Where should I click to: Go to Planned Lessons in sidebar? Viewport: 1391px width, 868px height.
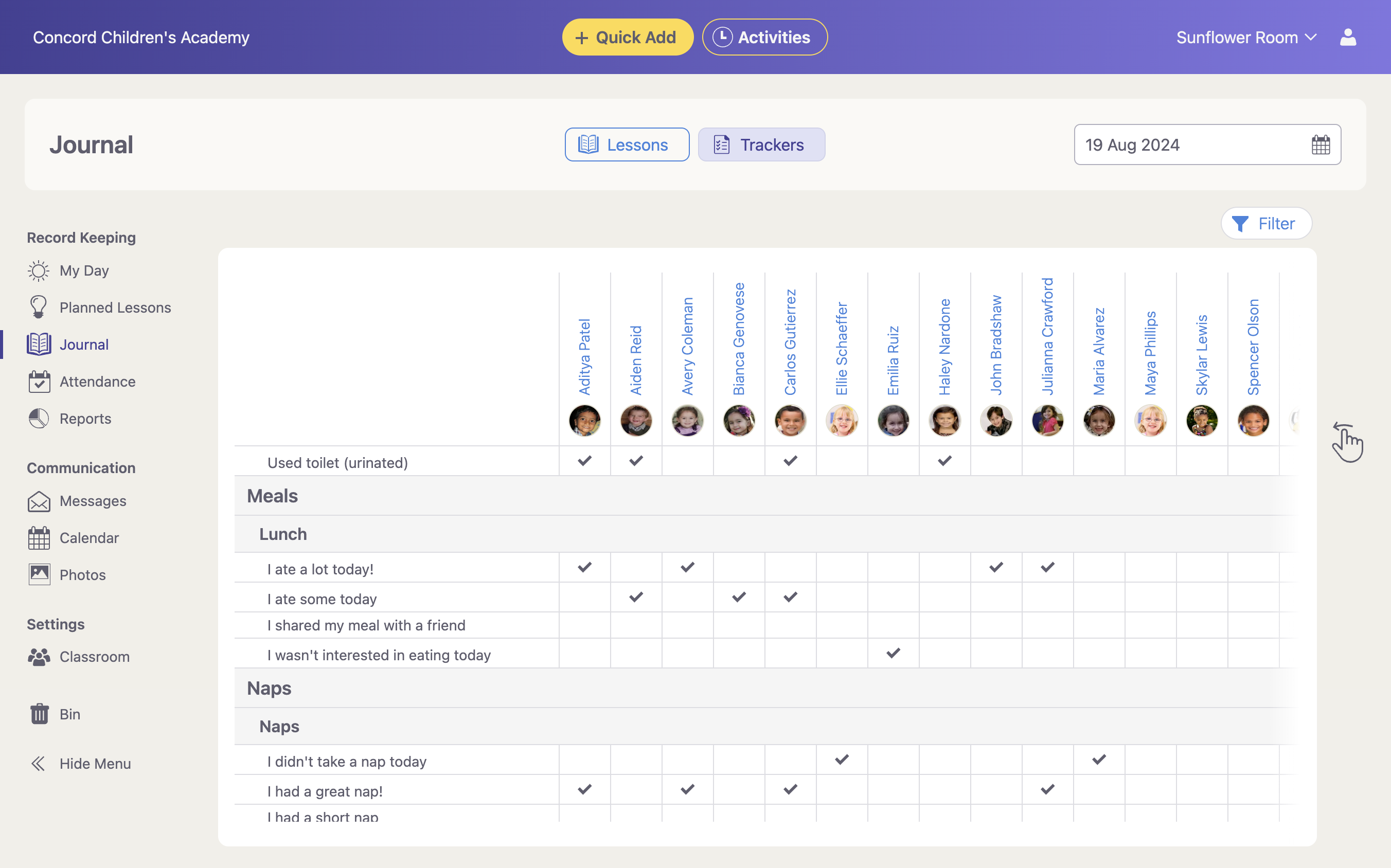115,308
